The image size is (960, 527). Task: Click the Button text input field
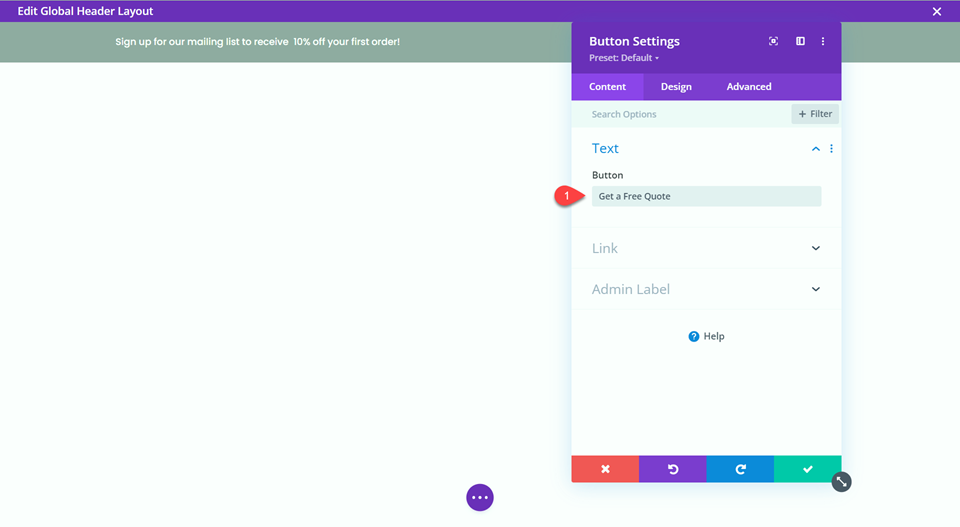pos(707,196)
